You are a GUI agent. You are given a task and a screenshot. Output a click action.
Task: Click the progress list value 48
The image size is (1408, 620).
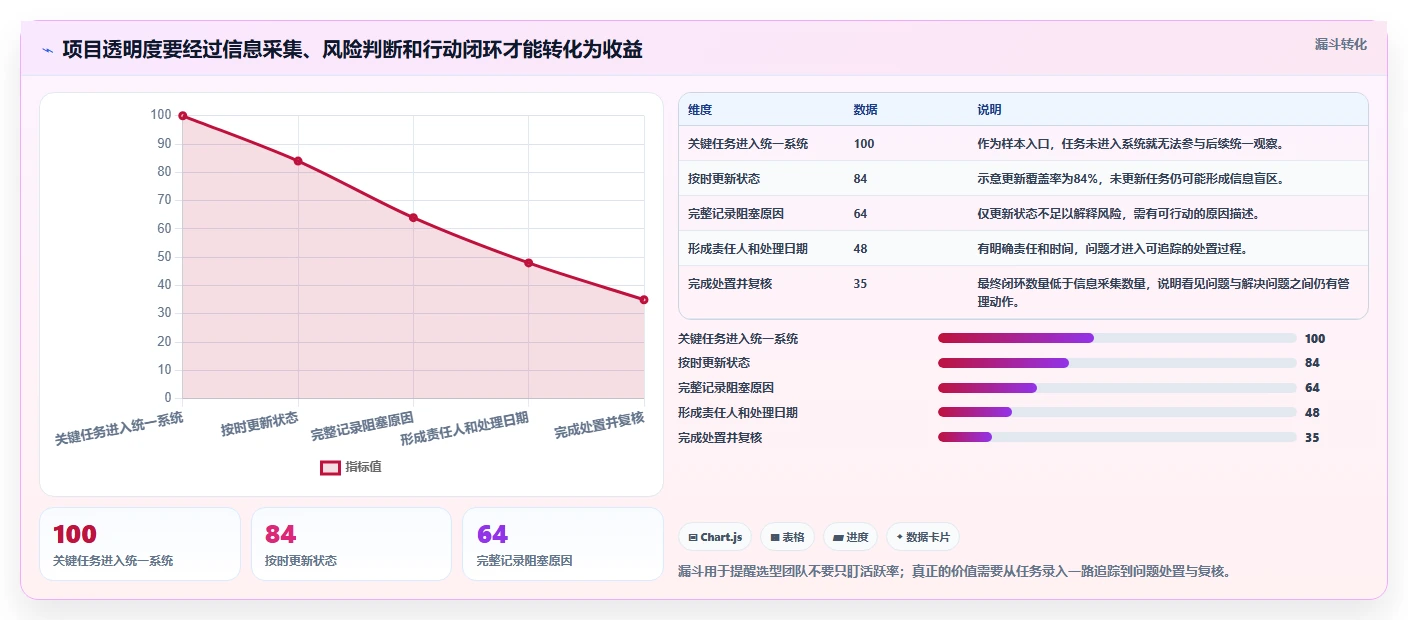click(1312, 412)
